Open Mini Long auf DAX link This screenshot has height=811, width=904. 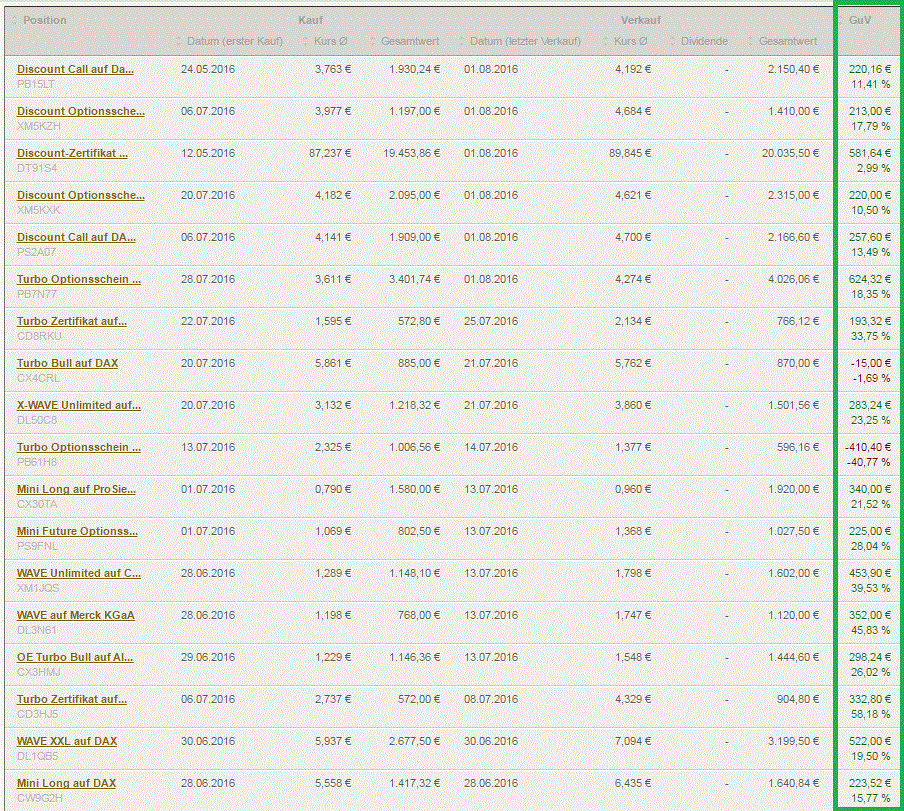[x=66, y=784]
